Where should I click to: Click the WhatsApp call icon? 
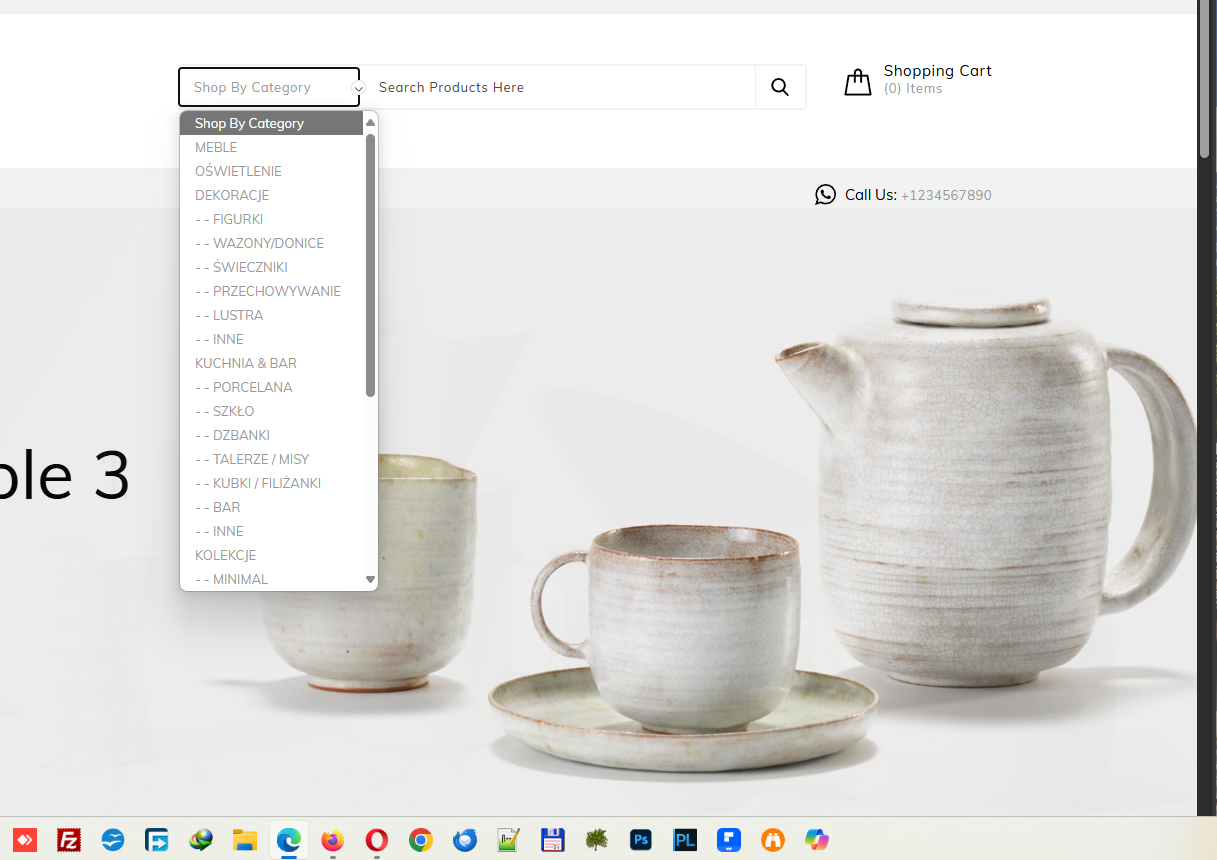825,194
